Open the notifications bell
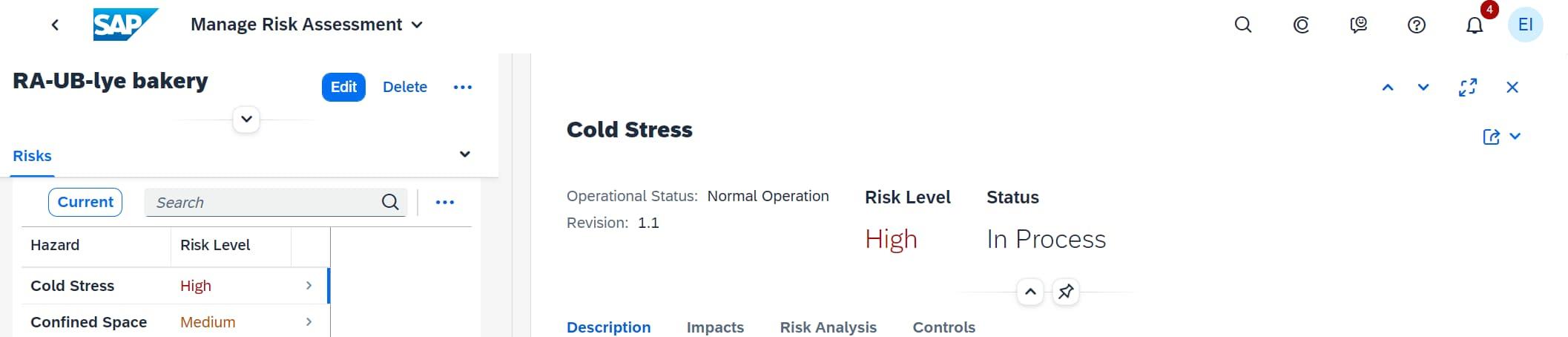 pos(1474,26)
